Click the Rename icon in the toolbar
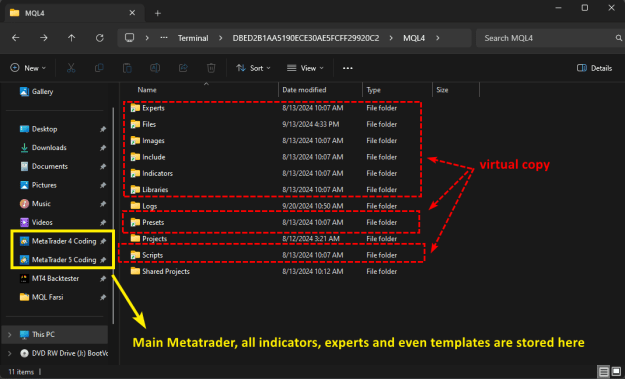 155,68
